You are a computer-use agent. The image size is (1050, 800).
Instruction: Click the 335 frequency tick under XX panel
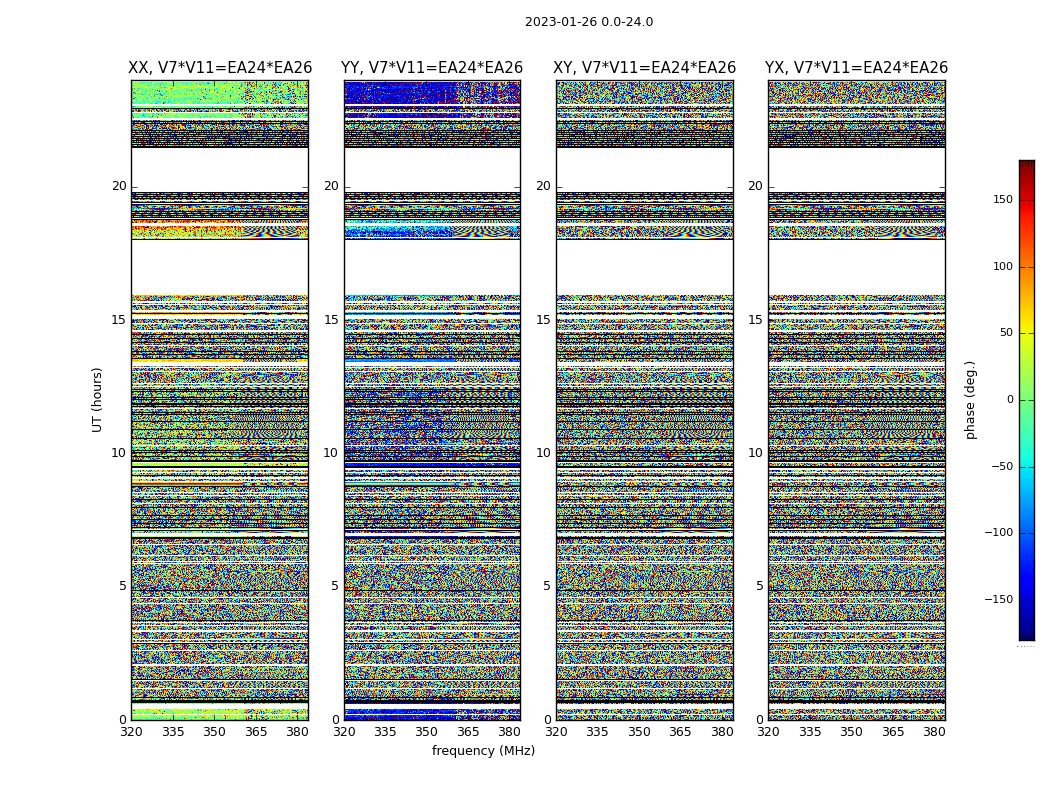click(x=173, y=732)
